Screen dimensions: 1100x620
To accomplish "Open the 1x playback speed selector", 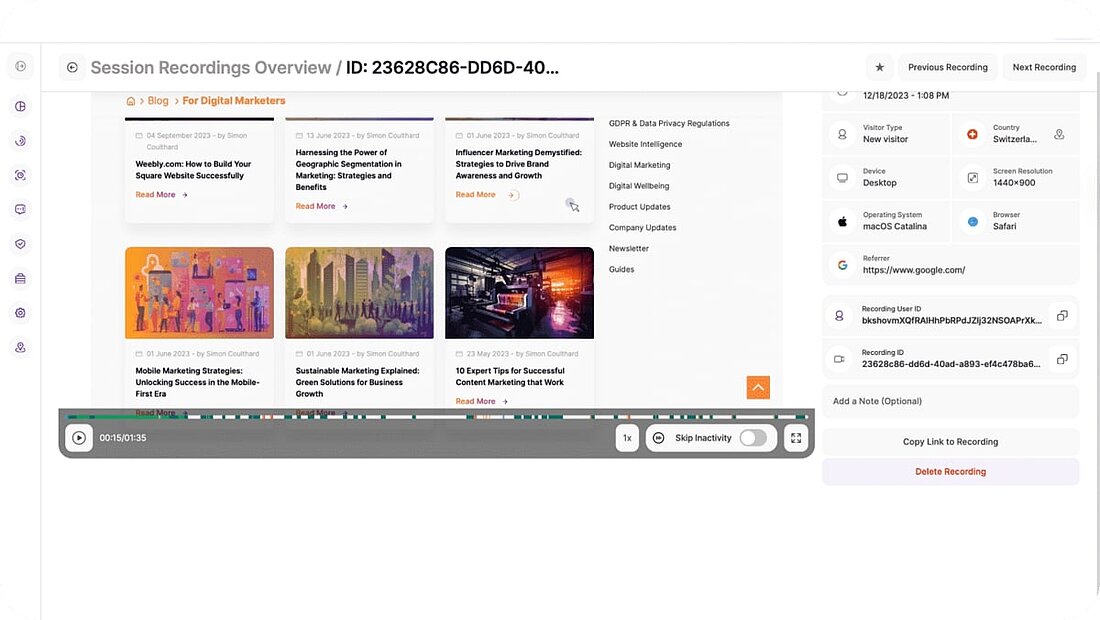I will pos(627,438).
